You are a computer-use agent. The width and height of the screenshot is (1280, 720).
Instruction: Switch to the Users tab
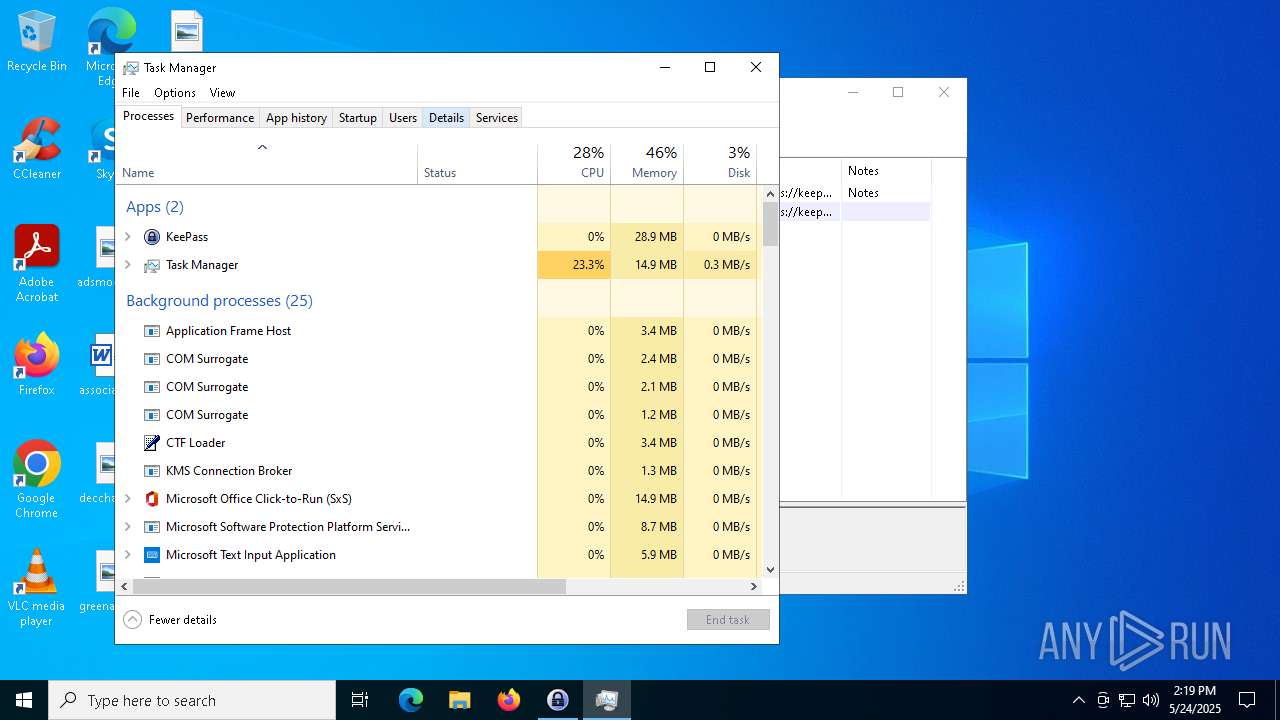click(x=403, y=118)
